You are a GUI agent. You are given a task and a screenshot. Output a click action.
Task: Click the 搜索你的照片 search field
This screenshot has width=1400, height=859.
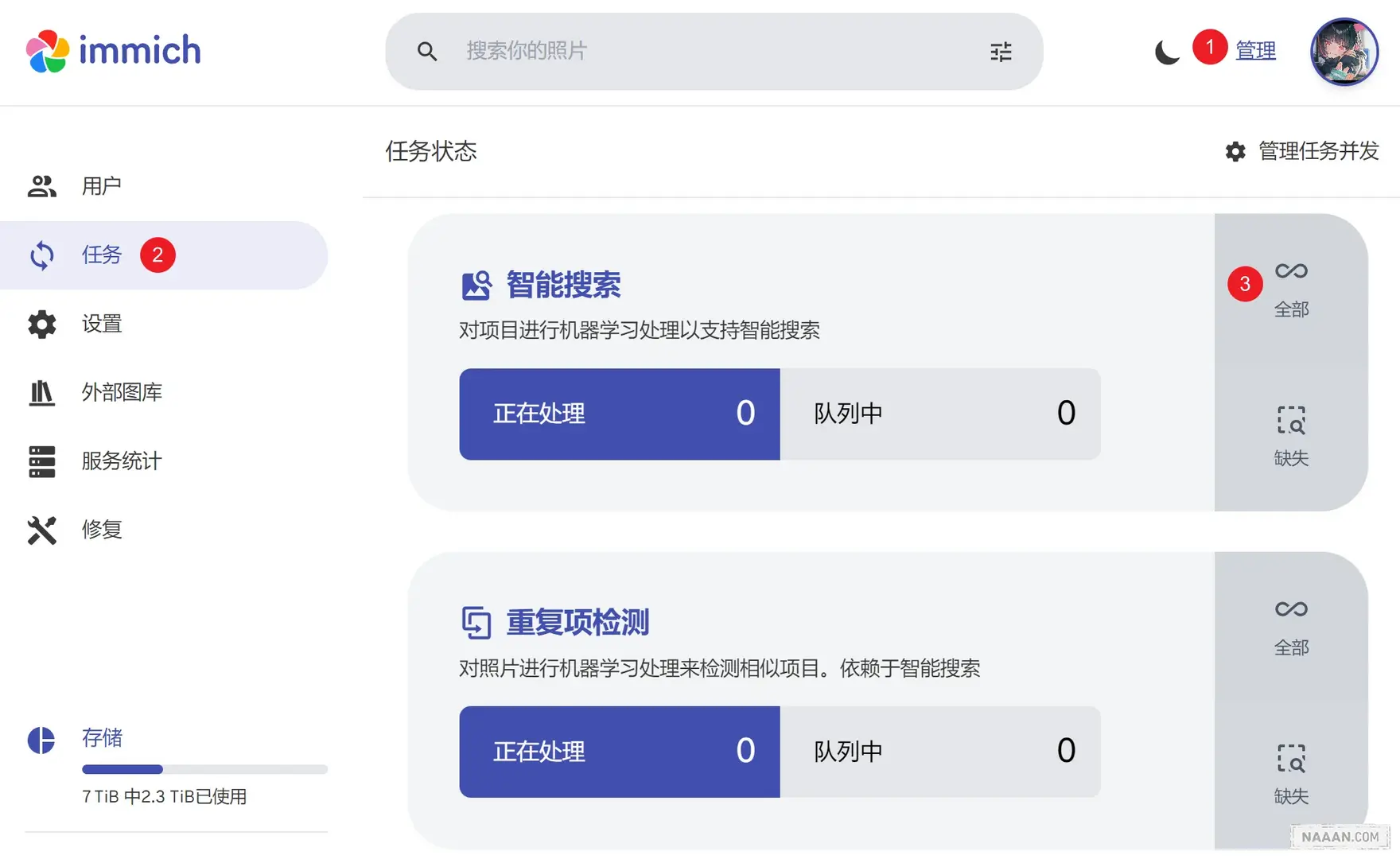point(708,51)
